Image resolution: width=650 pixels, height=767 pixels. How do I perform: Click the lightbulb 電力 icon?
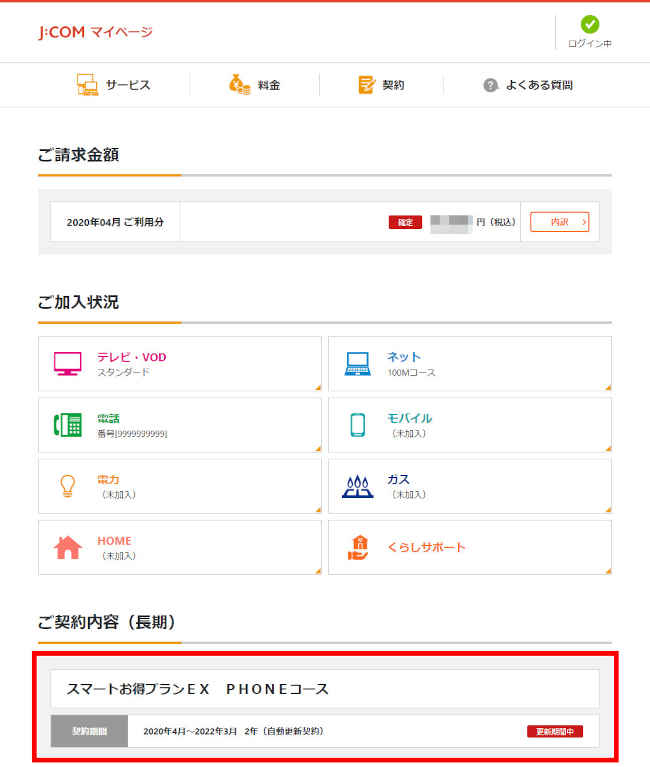67,486
